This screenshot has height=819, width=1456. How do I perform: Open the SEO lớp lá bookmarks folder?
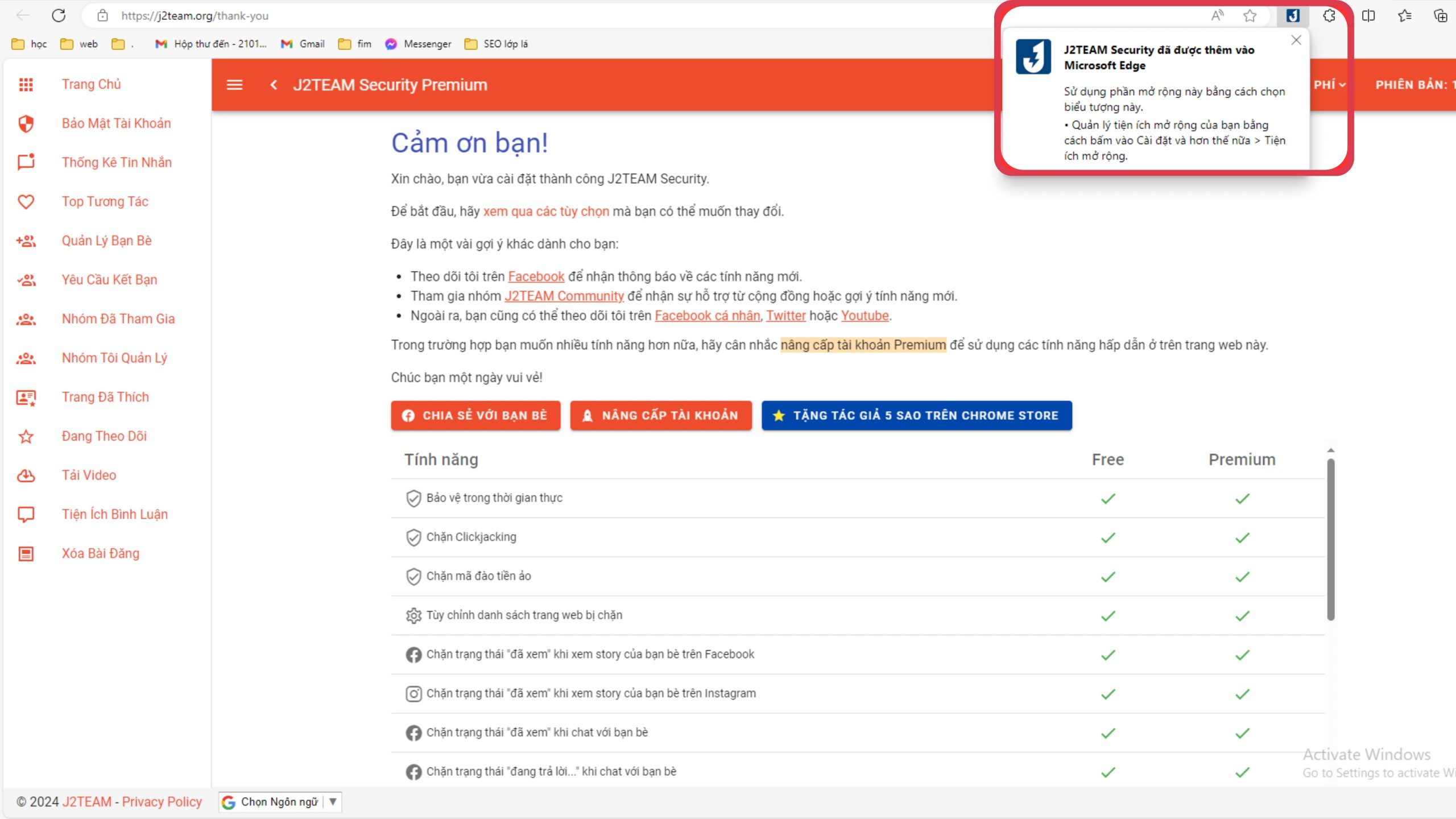497,44
